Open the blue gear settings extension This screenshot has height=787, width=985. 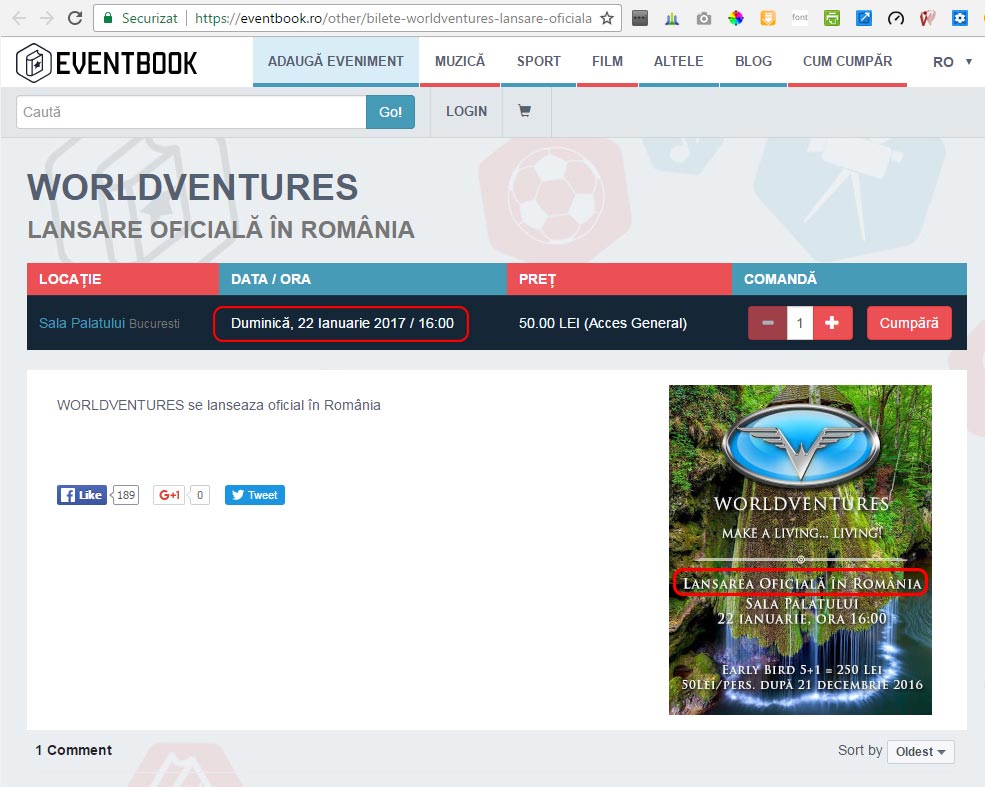960,18
